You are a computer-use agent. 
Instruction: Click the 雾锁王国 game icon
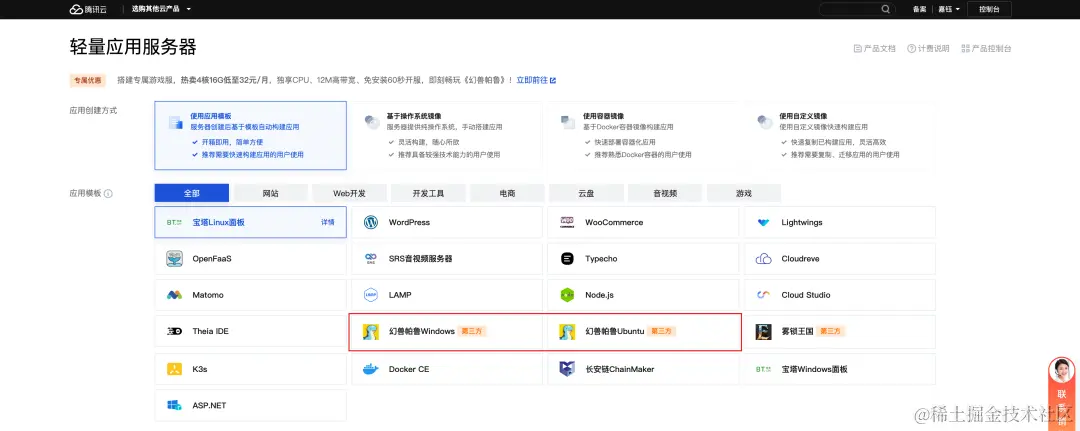tap(763, 332)
